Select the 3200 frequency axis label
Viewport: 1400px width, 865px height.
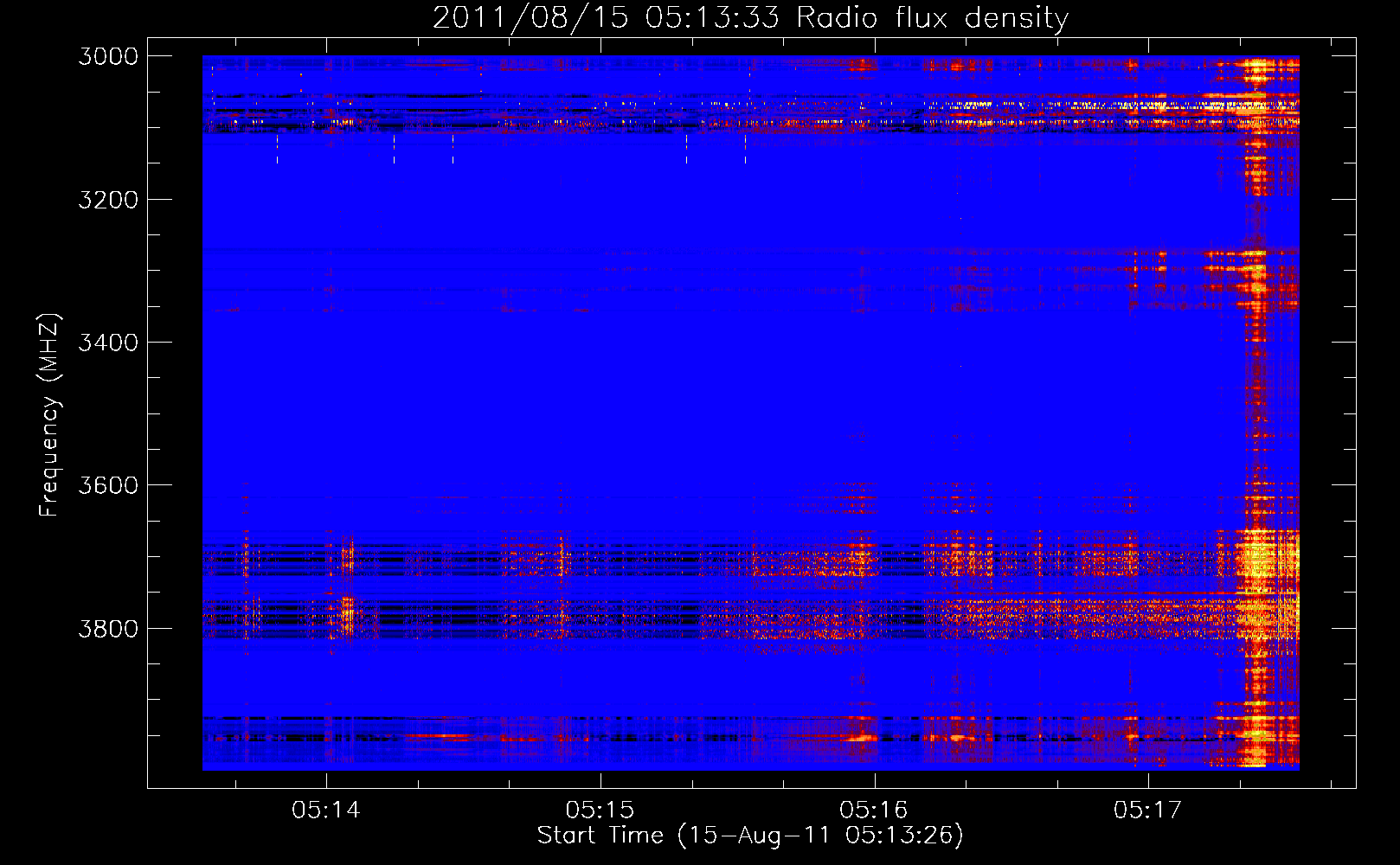coord(108,200)
